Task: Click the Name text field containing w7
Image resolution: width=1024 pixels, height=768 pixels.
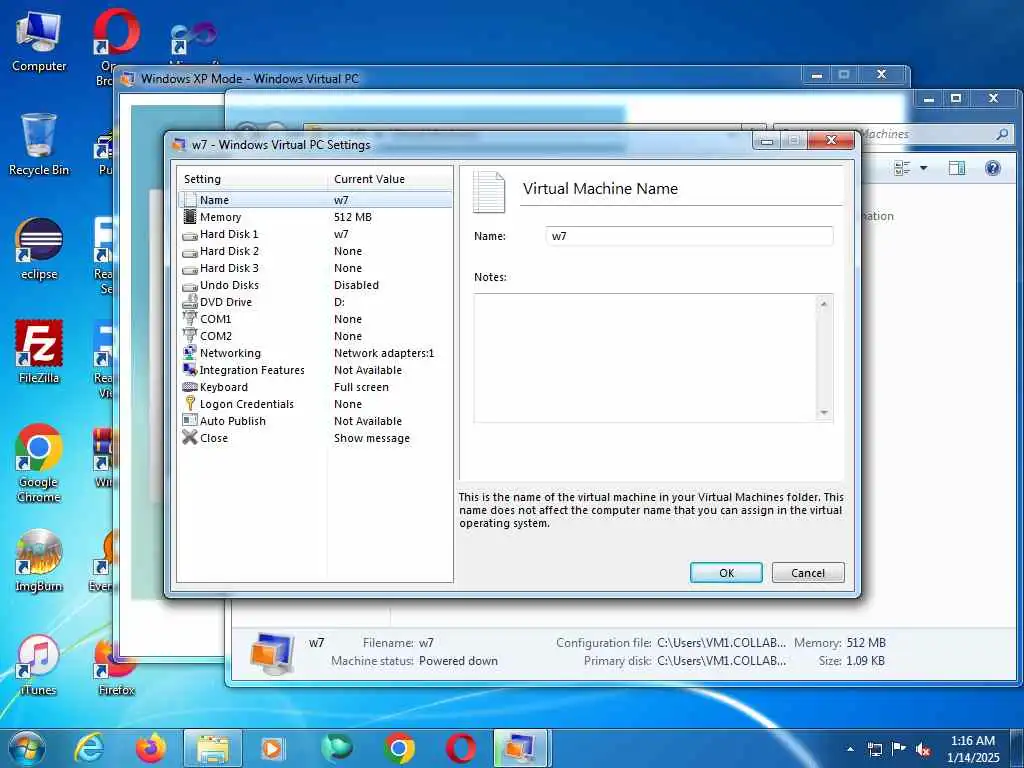Action: point(689,236)
